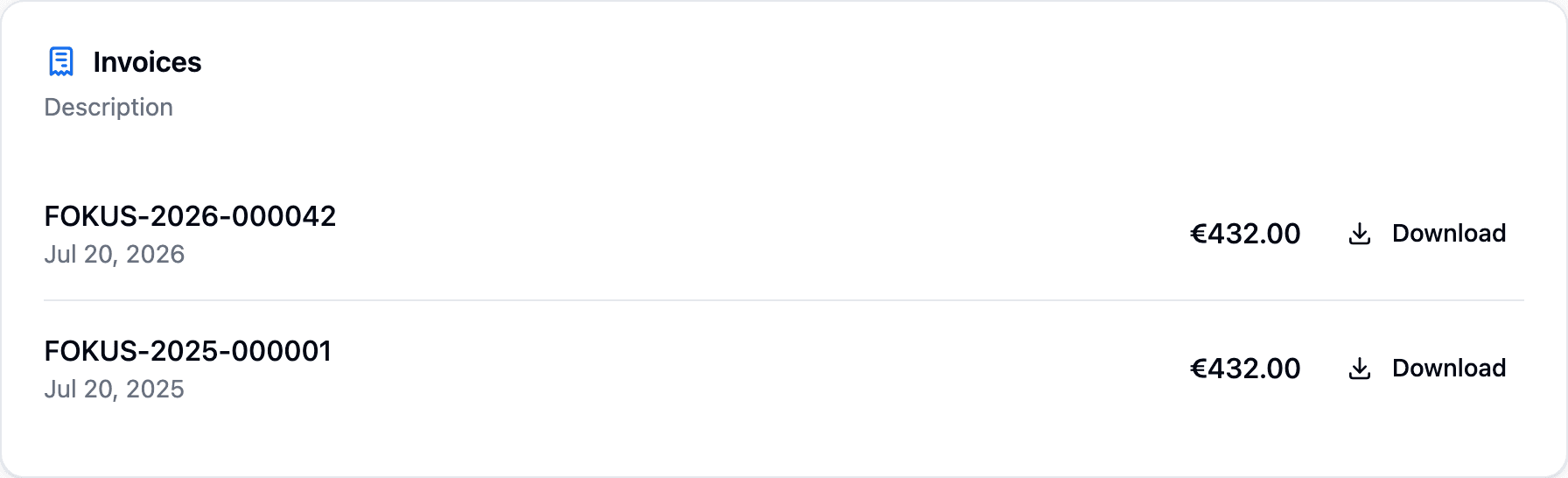Viewport: 1568px width, 478px height.
Task: Click the Description subtitle under Invoices
Action: tap(108, 108)
